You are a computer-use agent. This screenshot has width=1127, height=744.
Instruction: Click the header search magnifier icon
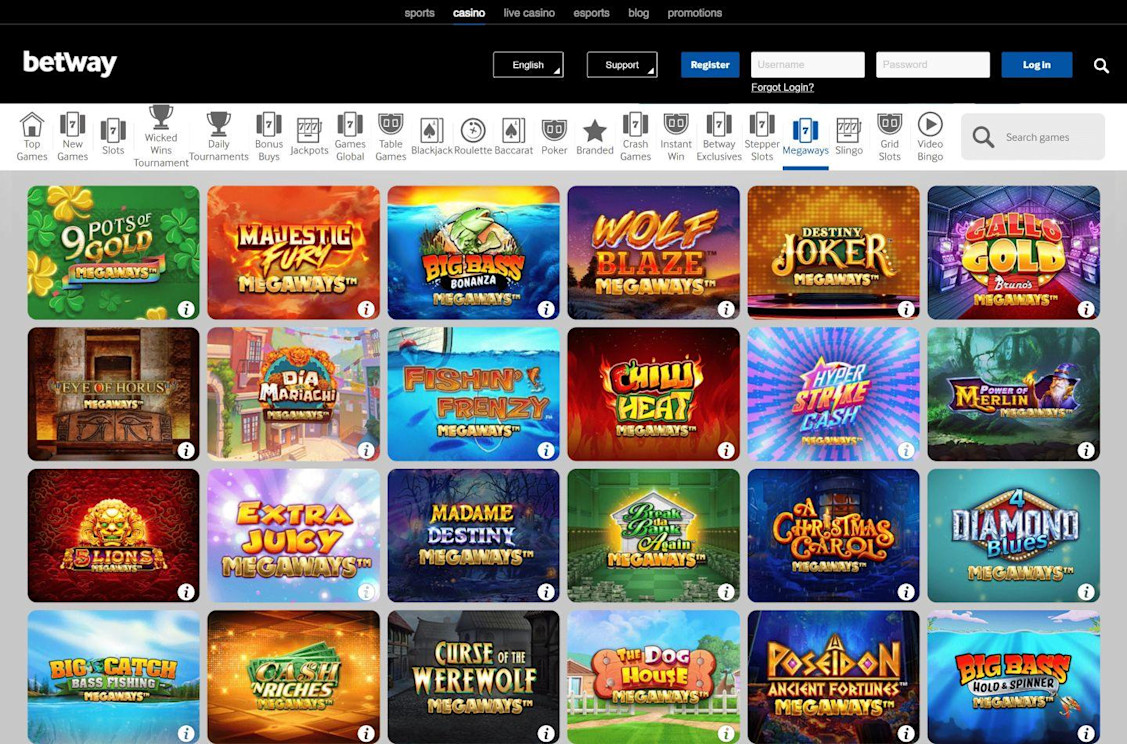pyautogui.click(x=1101, y=65)
